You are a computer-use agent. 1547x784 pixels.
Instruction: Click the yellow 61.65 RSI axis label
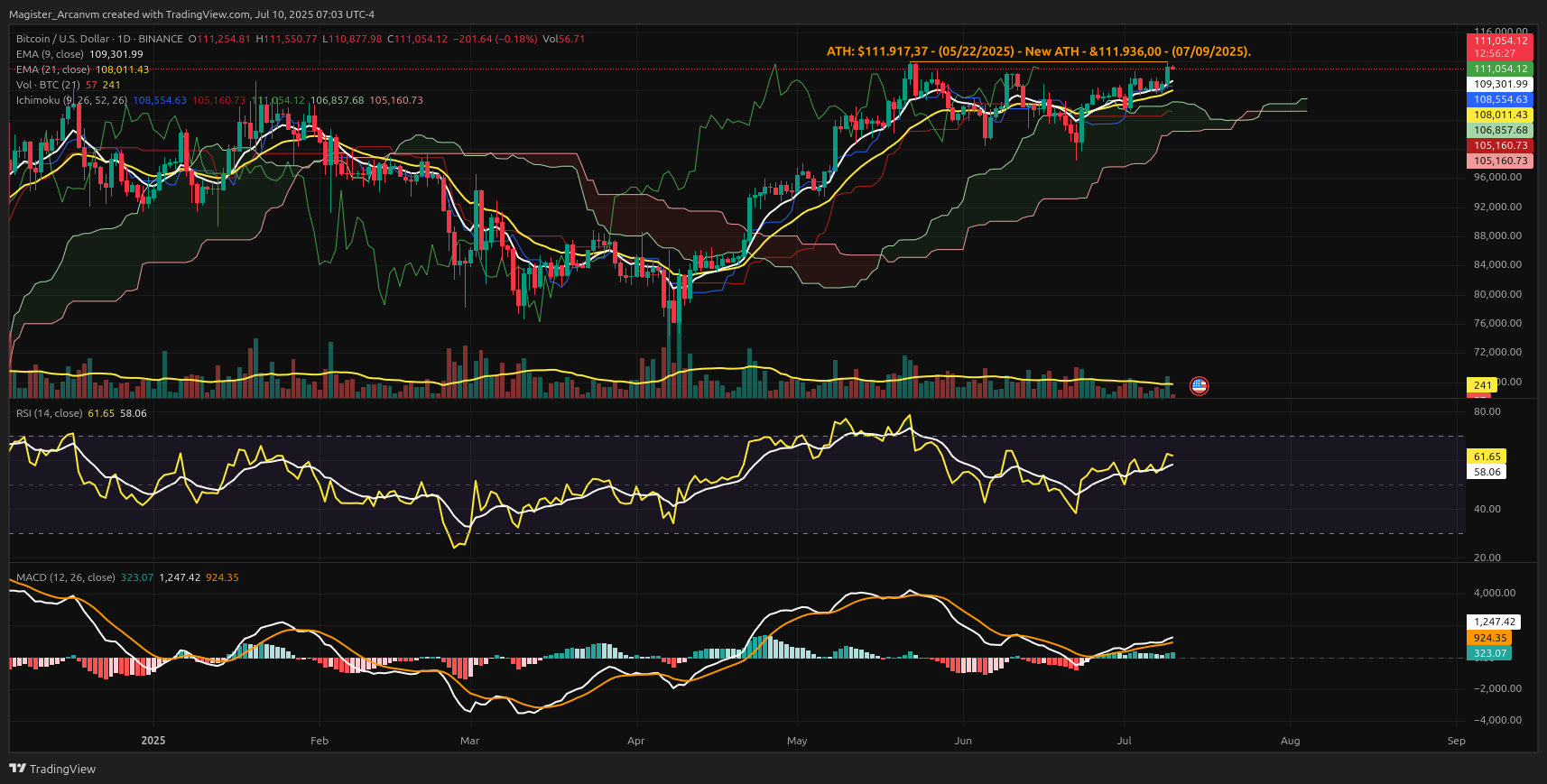1487,457
